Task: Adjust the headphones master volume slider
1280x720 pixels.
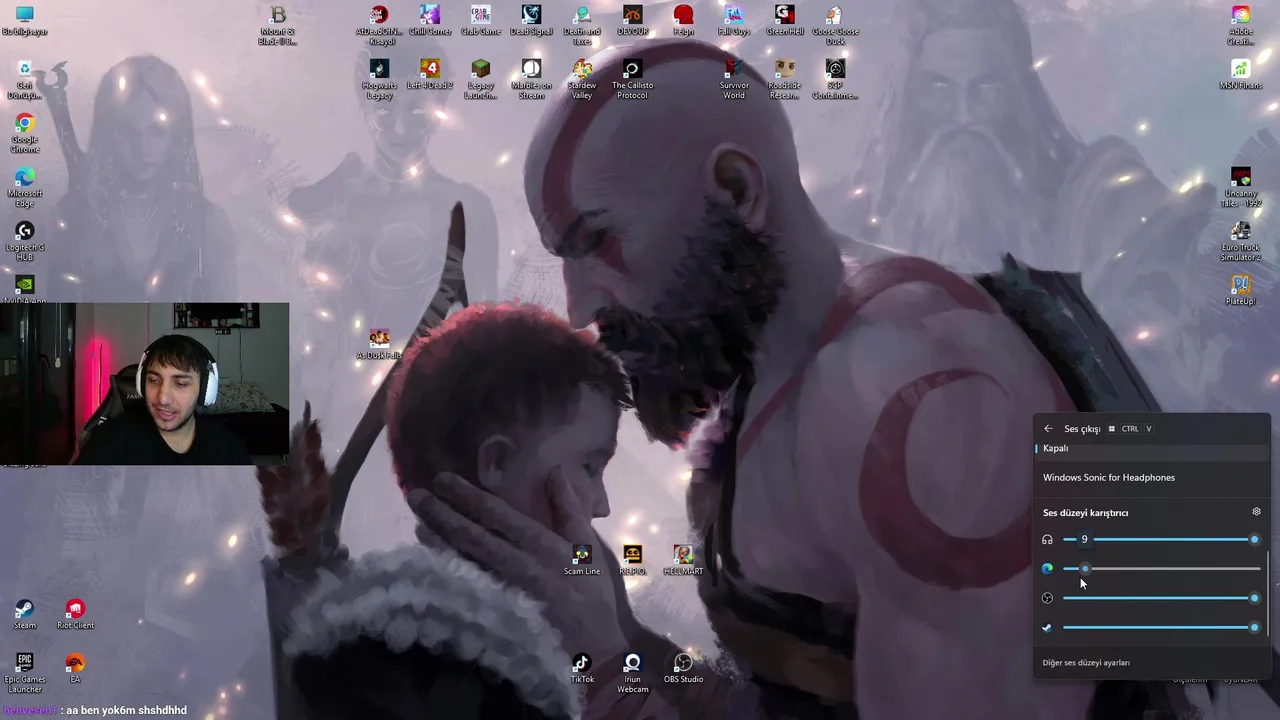Action: [x=1161, y=540]
